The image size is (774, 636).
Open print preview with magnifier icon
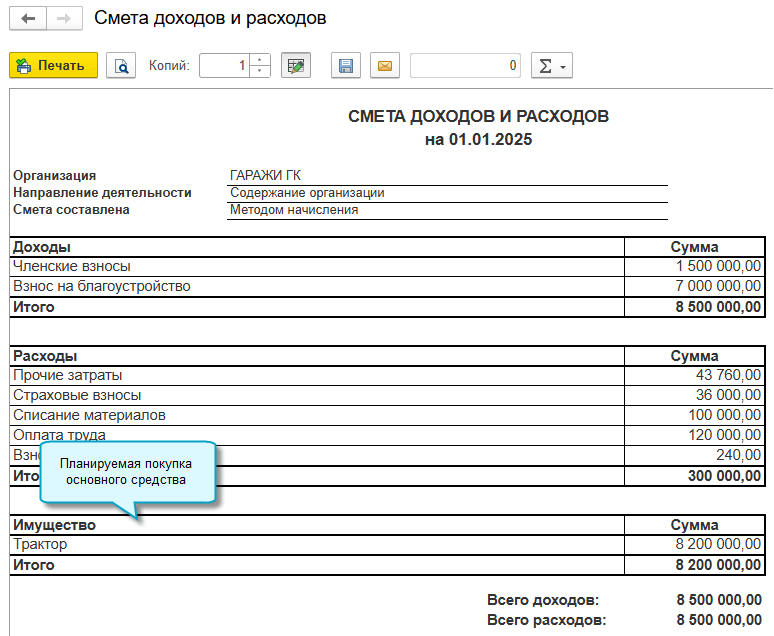pyautogui.click(x=121, y=65)
